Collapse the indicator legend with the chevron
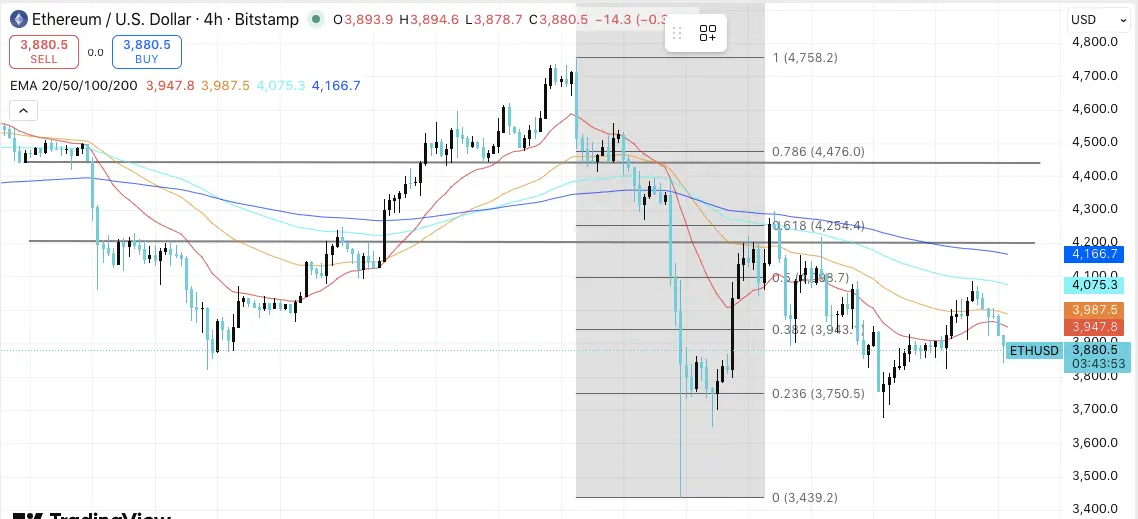Viewport: 1138px width, 519px height. point(23,110)
